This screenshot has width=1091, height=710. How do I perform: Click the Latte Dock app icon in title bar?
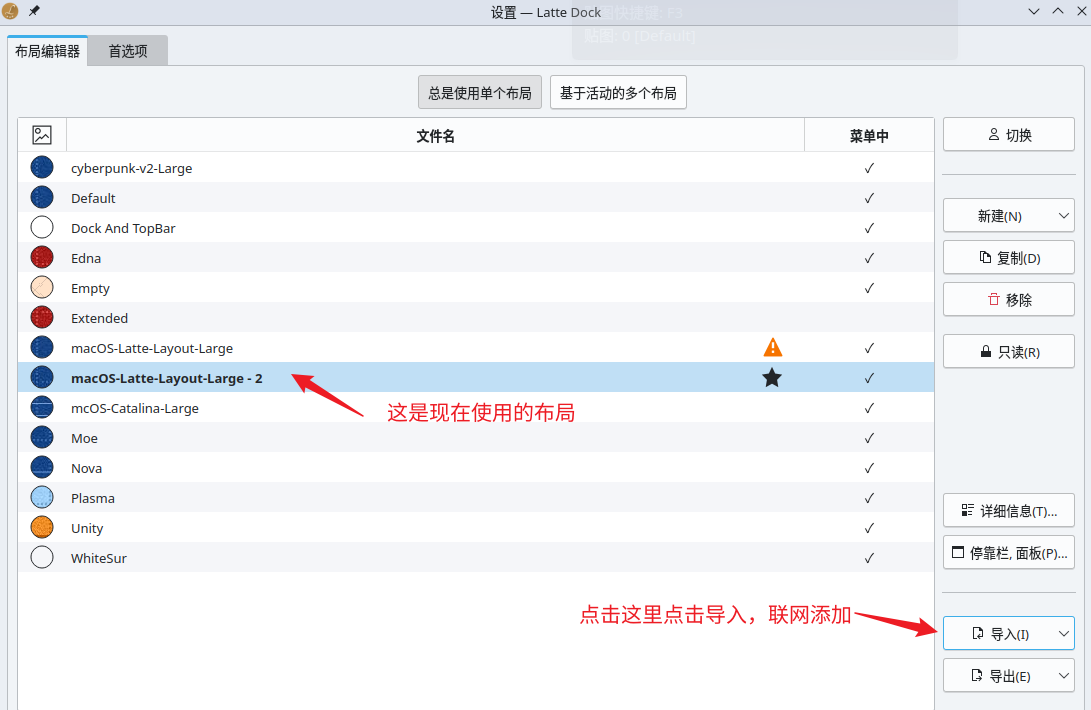pyautogui.click(x=10, y=11)
